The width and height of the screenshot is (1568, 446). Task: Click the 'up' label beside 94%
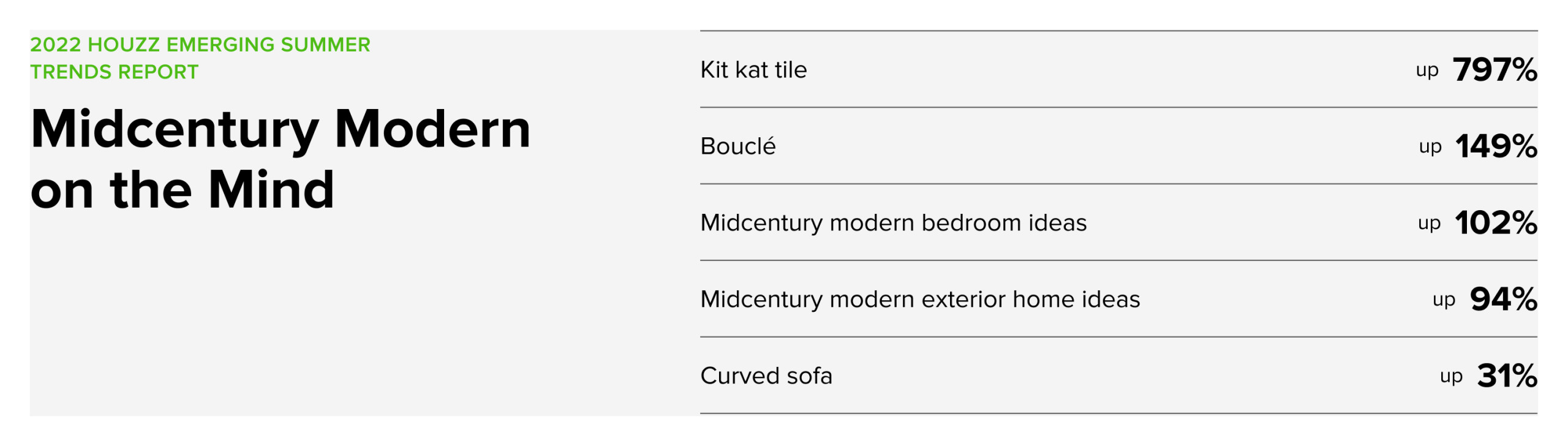tap(1444, 301)
